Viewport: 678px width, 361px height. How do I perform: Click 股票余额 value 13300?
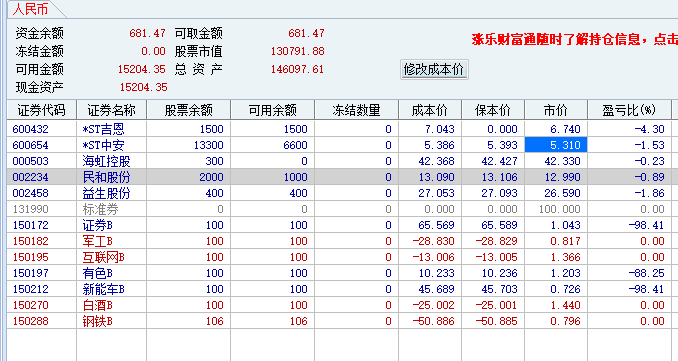pos(208,145)
